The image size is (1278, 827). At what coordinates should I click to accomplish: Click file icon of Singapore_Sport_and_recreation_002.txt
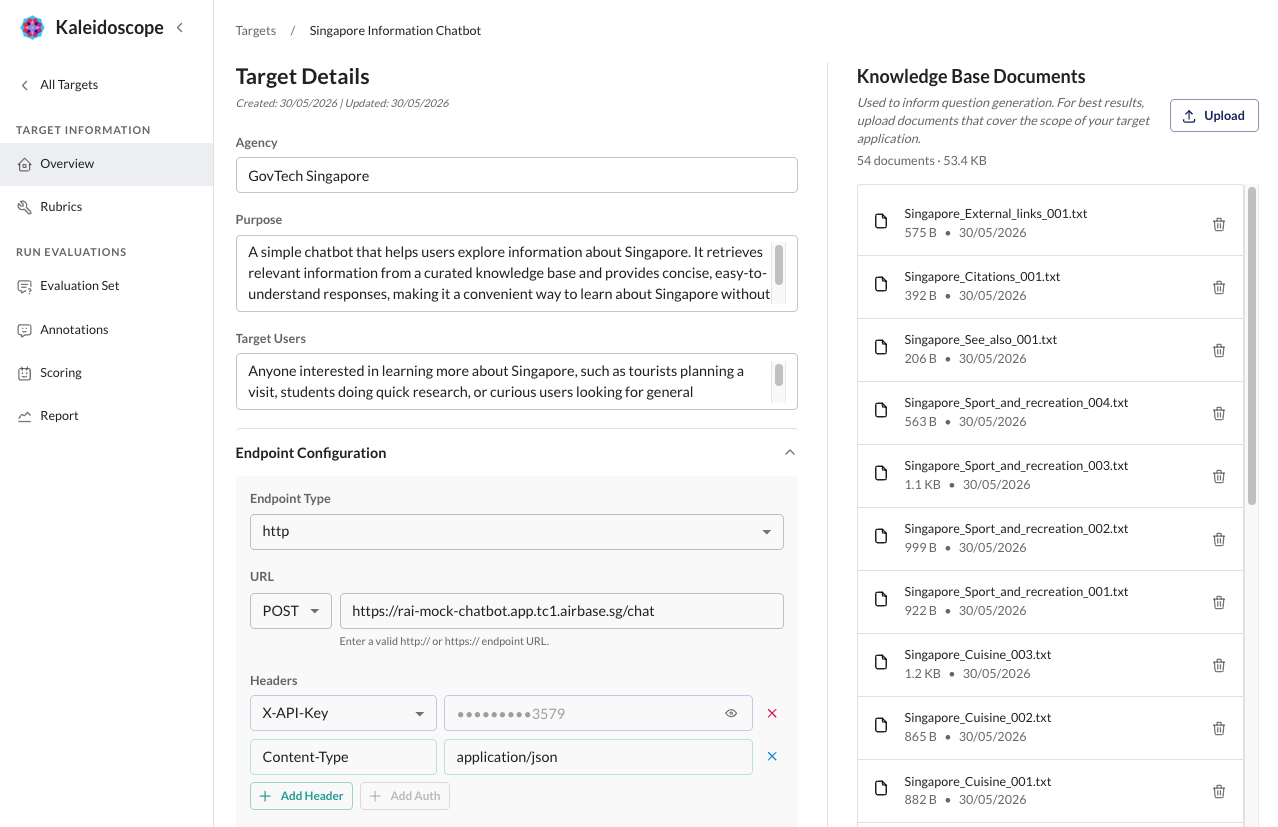coord(881,536)
